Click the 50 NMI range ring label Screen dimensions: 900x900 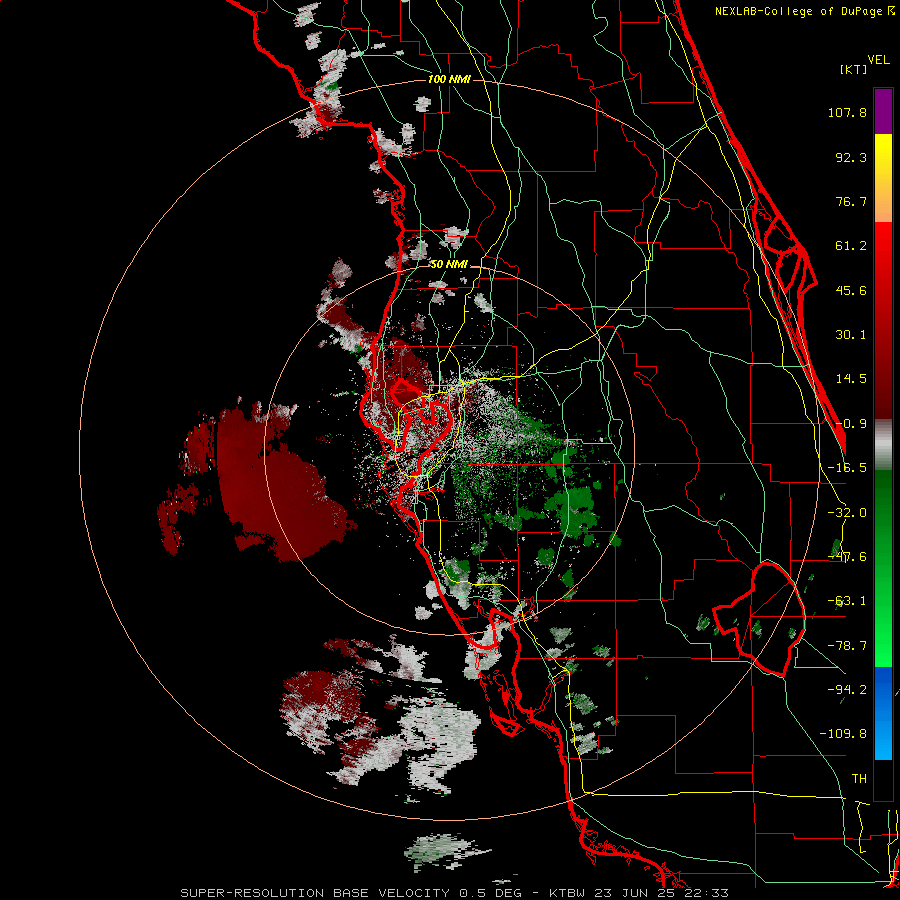pyautogui.click(x=449, y=265)
